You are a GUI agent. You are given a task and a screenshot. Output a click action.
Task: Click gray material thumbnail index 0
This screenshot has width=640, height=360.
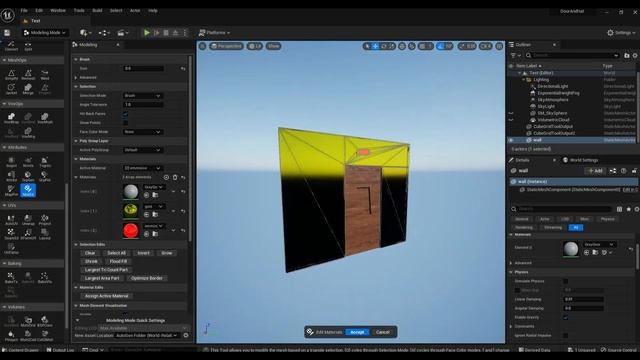[x=131, y=191]
